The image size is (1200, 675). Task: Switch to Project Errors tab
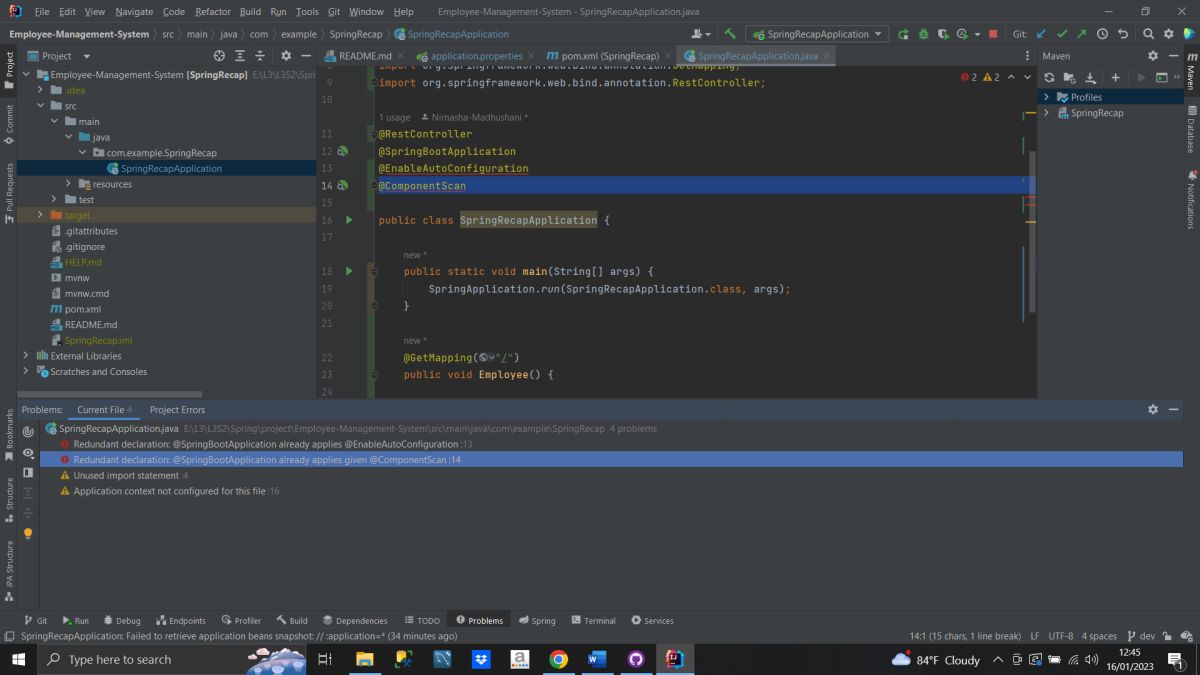[x=177, y=409]
